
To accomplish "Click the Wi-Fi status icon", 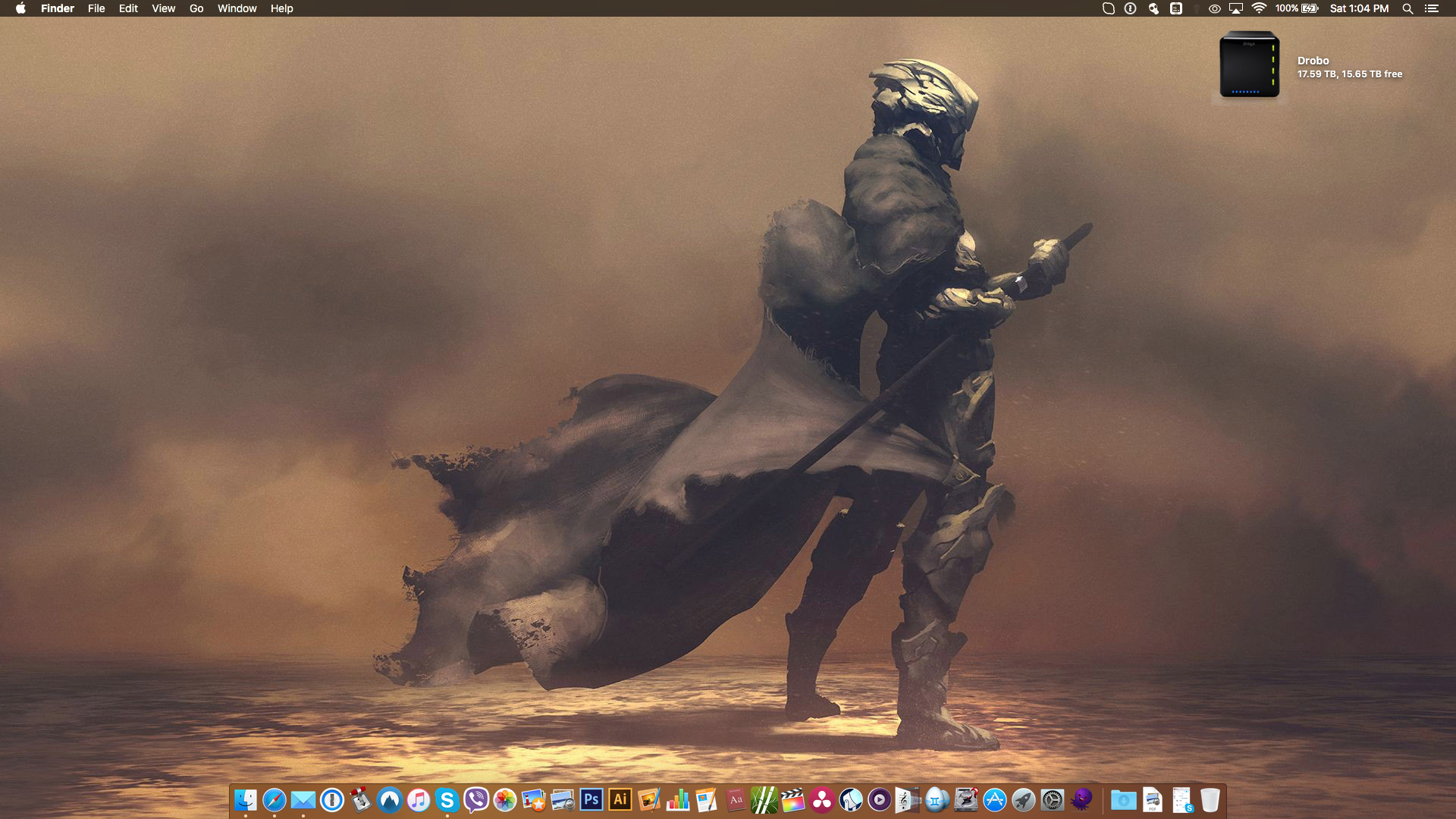I will (x=1259, y=8).
